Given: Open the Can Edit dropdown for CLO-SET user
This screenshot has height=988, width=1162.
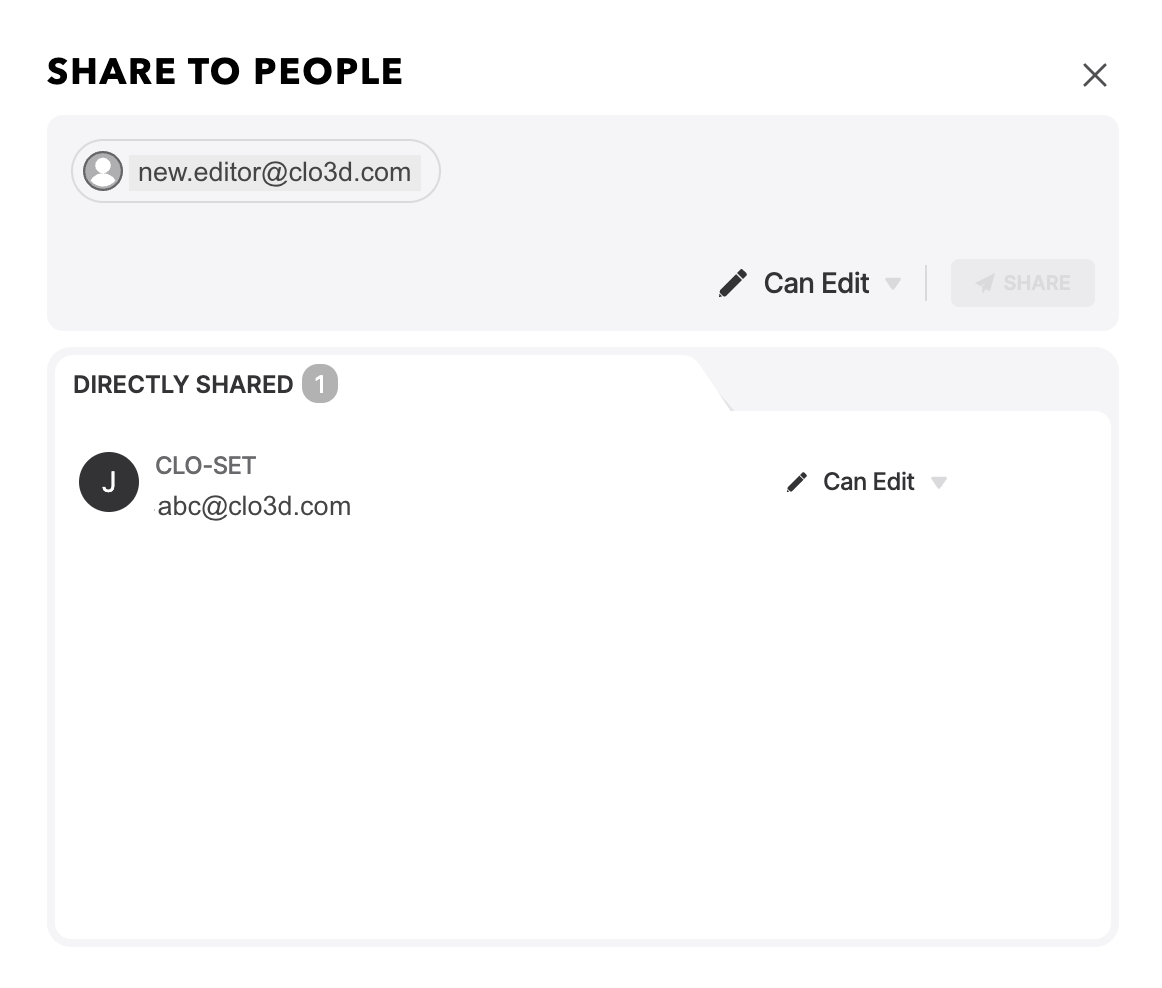Looking at the screenshot, I should point(866,483).
